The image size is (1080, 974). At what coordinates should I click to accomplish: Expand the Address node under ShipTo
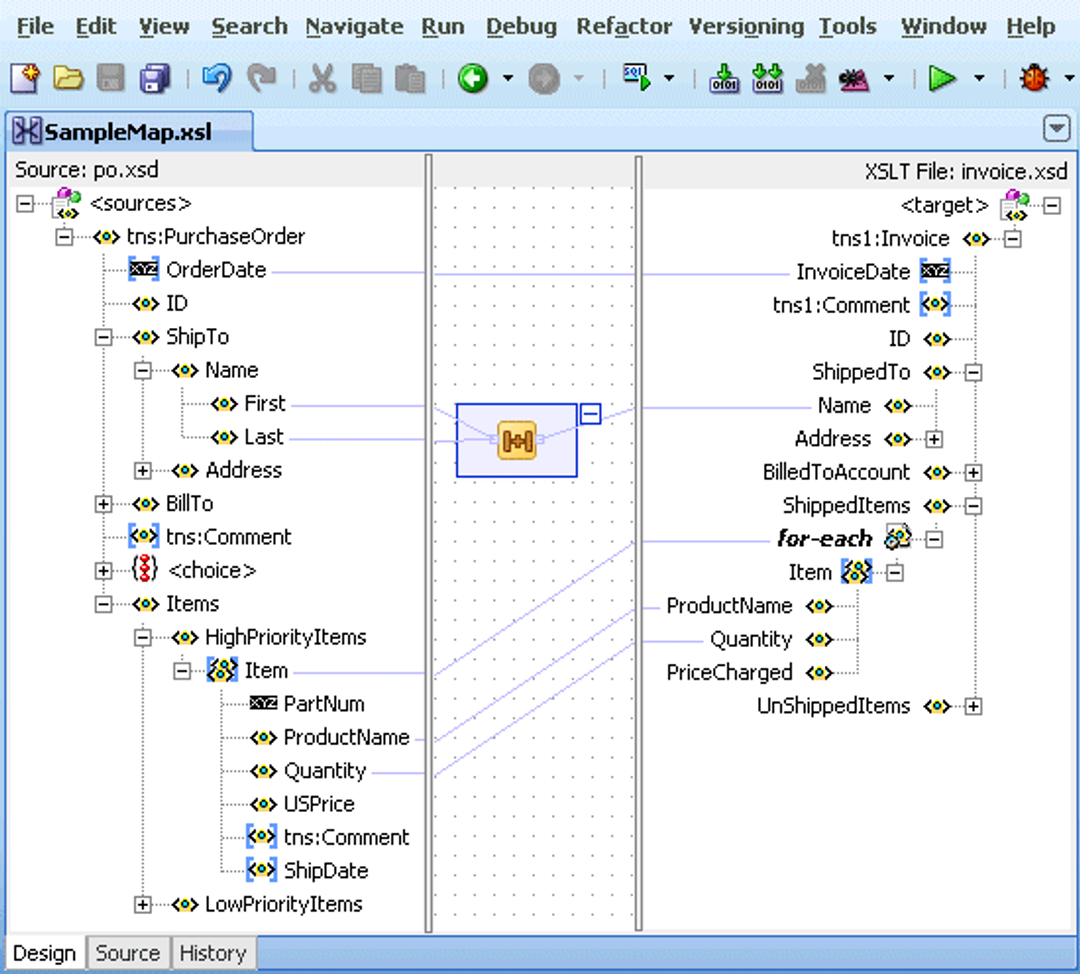click(x=143, y=470)
